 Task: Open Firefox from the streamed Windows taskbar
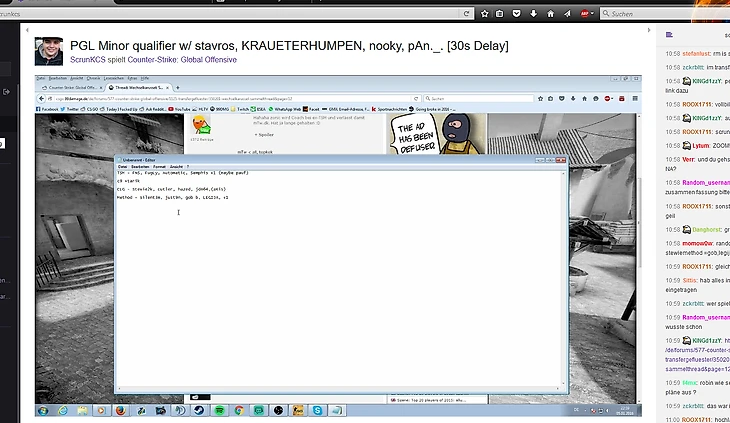click(x=119, y=410)
